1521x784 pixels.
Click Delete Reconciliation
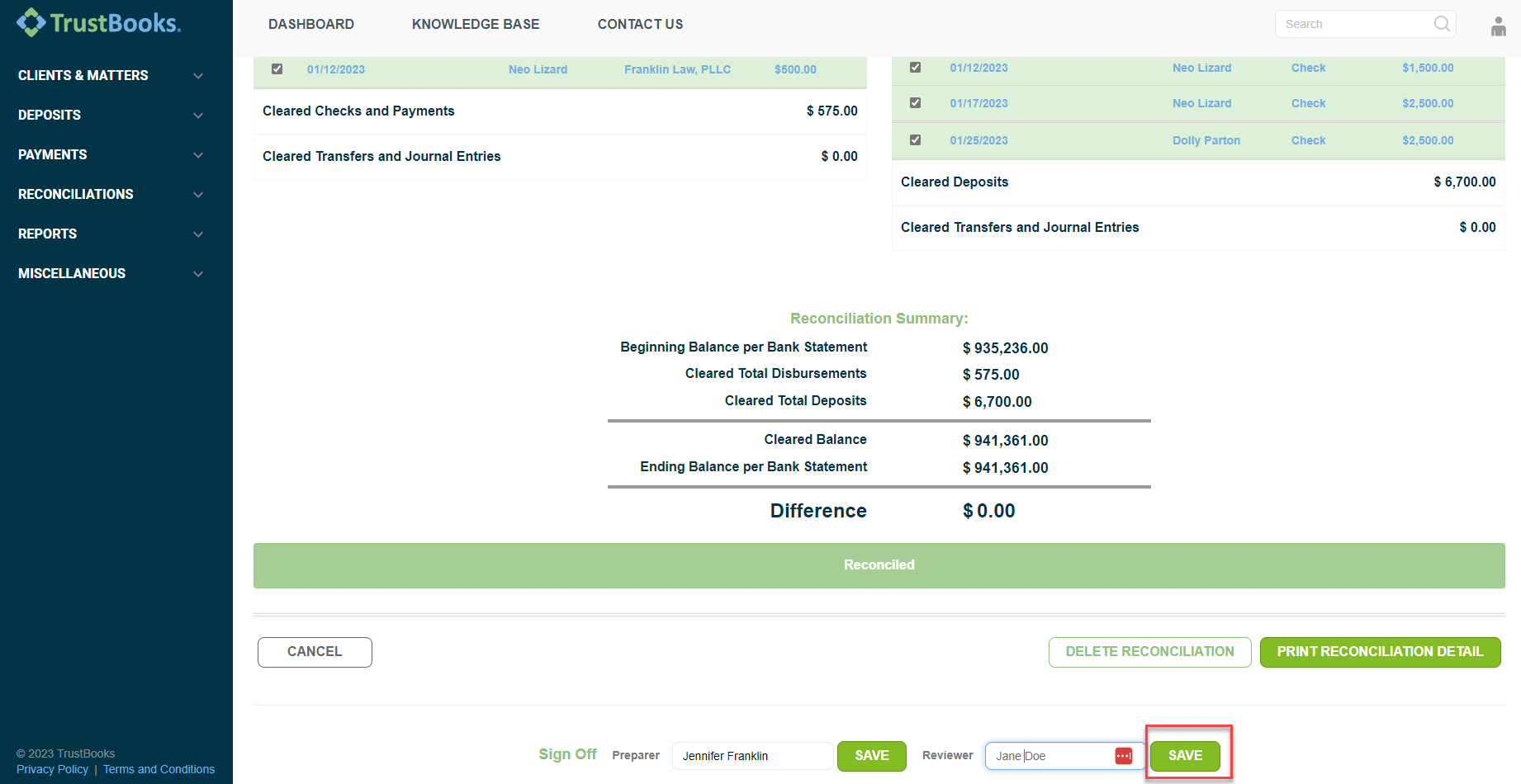pyautogui.click(x=1150, y=652)
